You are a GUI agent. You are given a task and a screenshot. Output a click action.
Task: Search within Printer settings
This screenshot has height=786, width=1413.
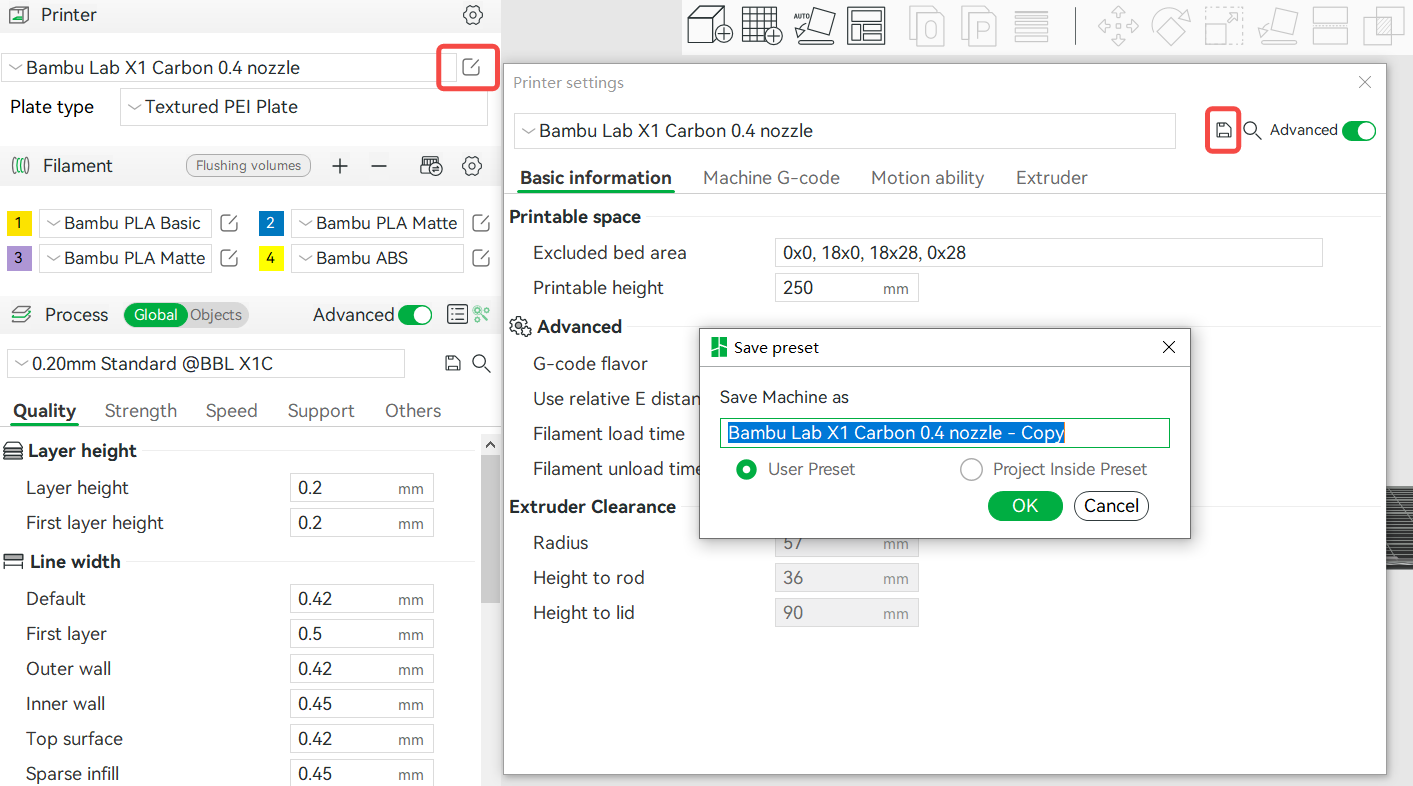(1252, 130)
